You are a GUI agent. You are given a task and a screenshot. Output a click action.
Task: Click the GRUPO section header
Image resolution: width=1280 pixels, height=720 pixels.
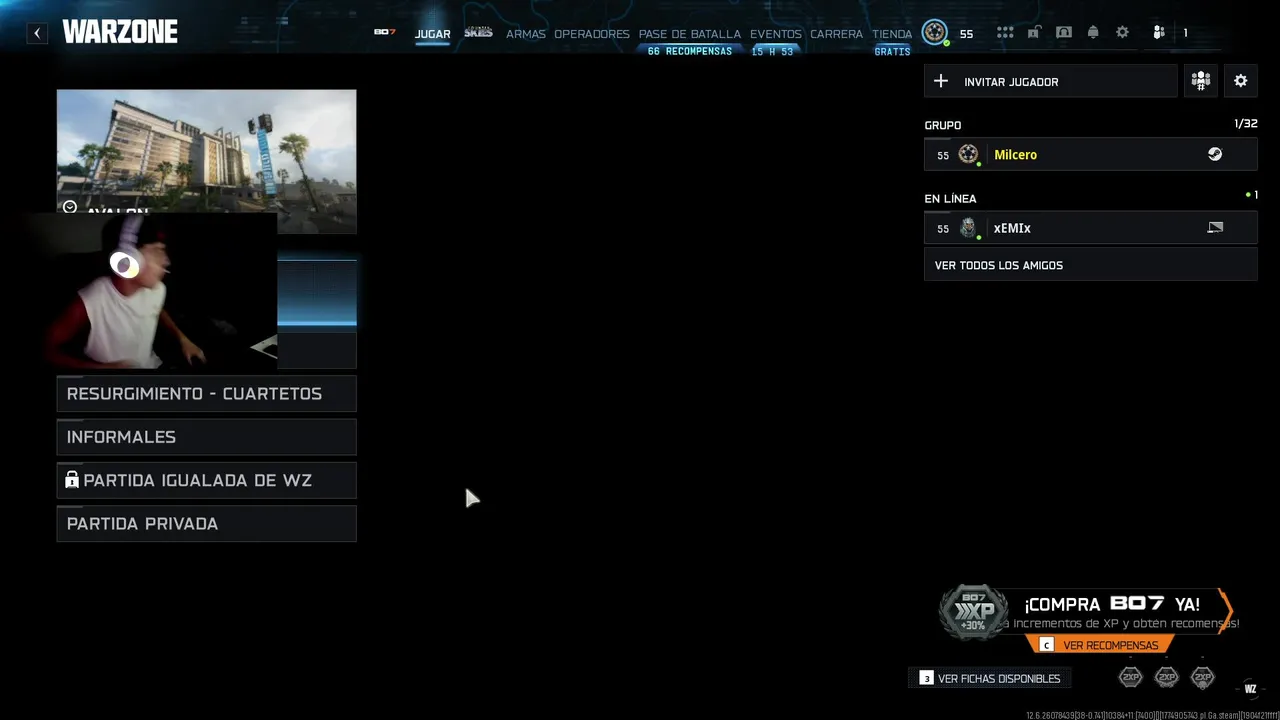click(x=943, y=125)
